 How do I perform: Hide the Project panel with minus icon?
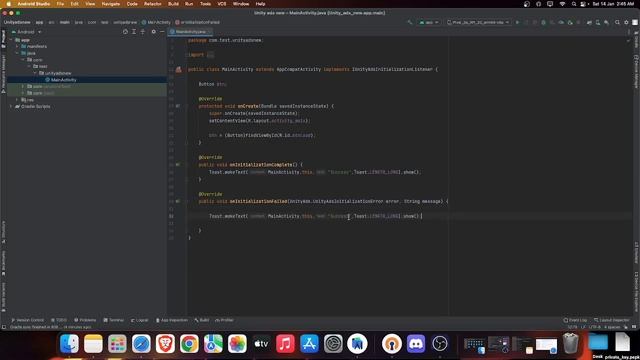(162, 32)
